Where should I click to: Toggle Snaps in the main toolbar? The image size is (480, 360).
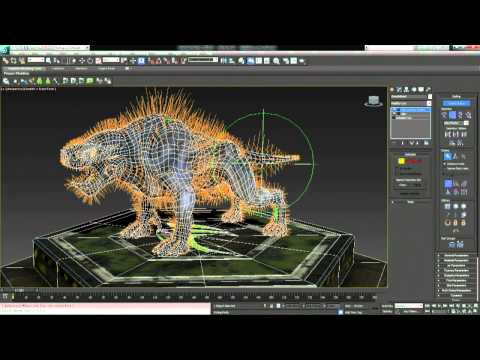(152, 61)
